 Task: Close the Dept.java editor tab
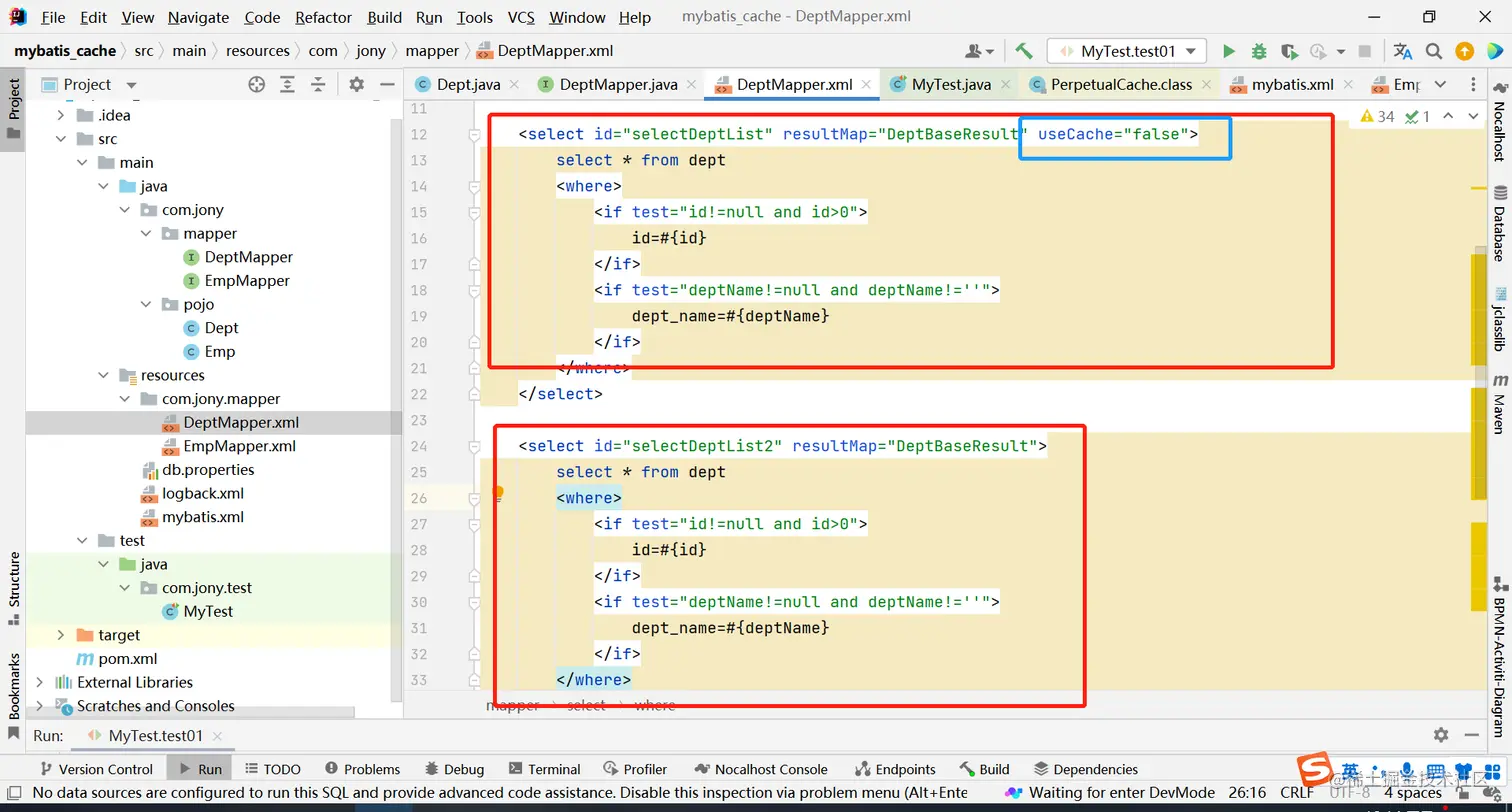[514, 85]
